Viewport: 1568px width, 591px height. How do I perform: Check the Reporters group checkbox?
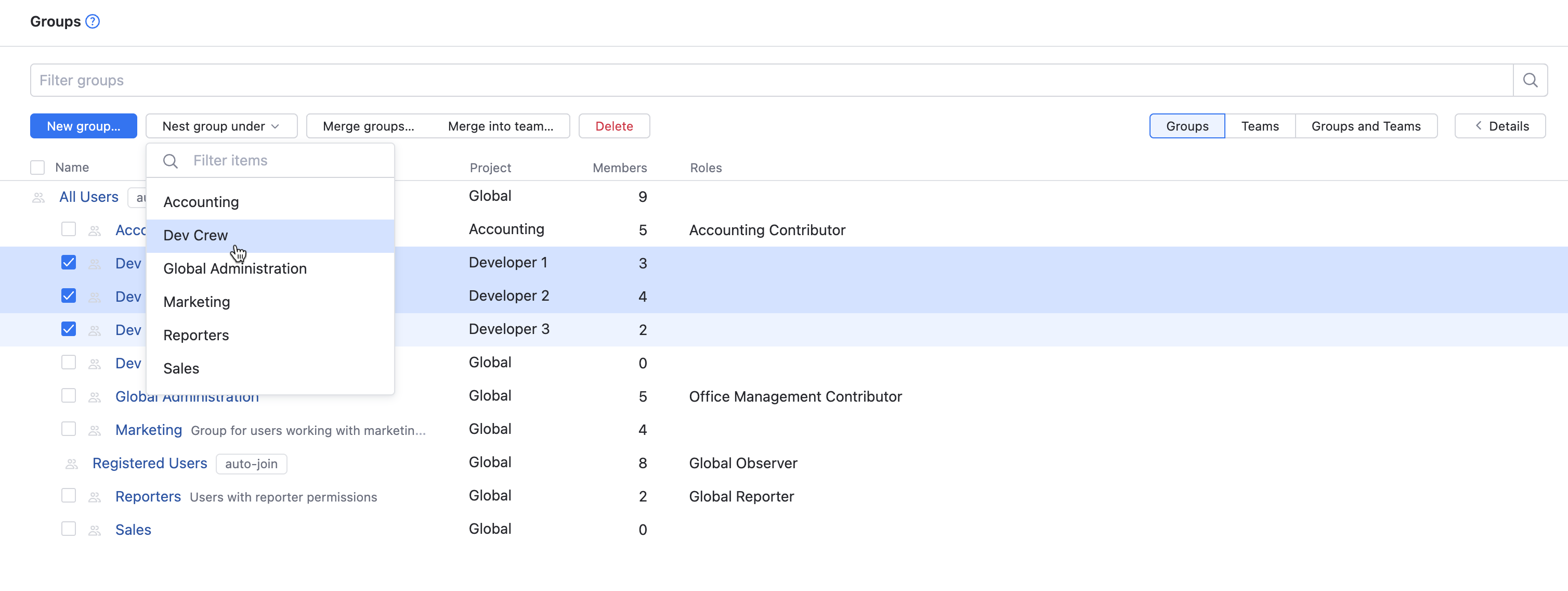[x=69, y=495]
